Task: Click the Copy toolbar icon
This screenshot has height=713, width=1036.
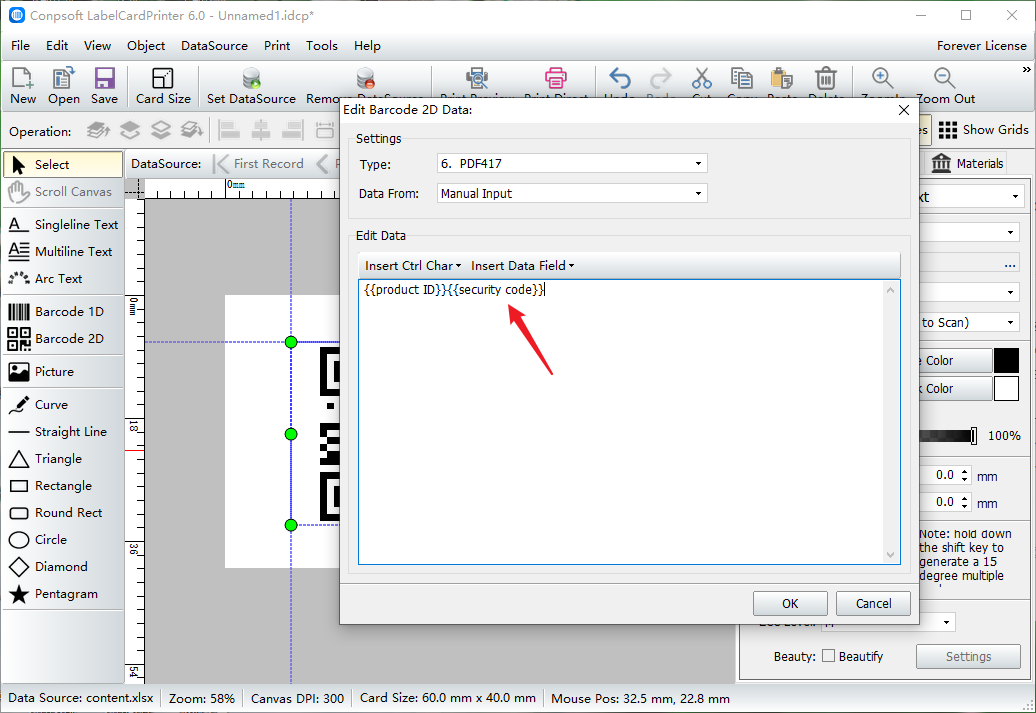Action: [741, 79]
